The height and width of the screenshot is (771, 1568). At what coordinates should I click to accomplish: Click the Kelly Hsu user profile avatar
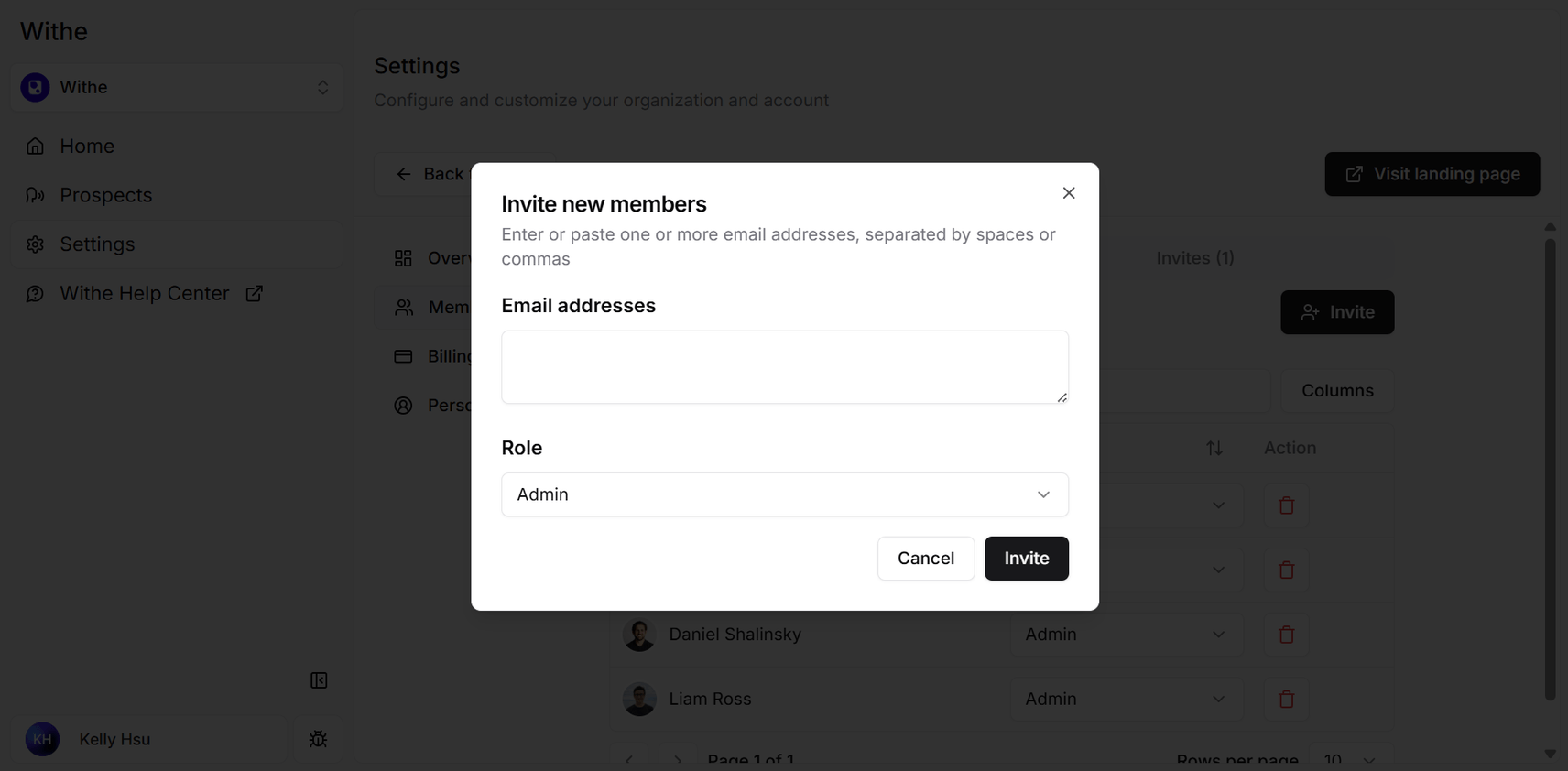[x=42, y=739]
